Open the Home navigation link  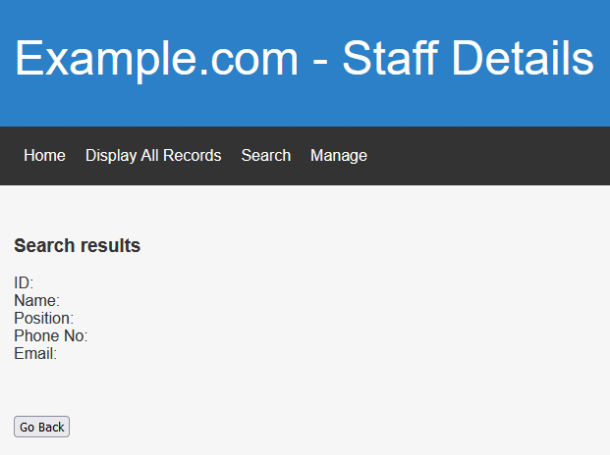[x=44, y=156]
